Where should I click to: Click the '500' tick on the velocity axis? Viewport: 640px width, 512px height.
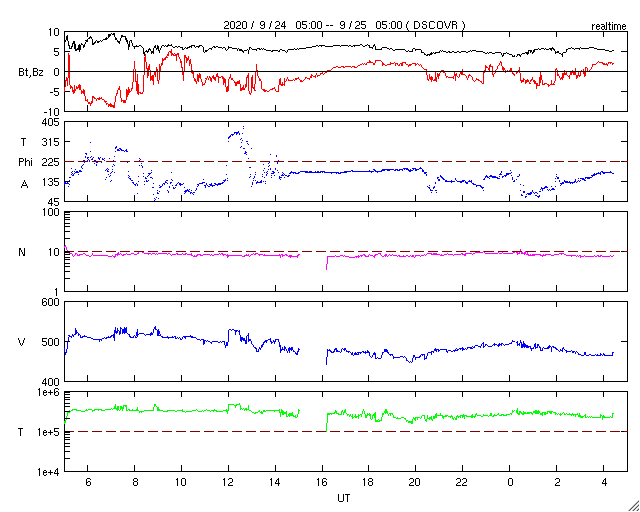(51, 342)
